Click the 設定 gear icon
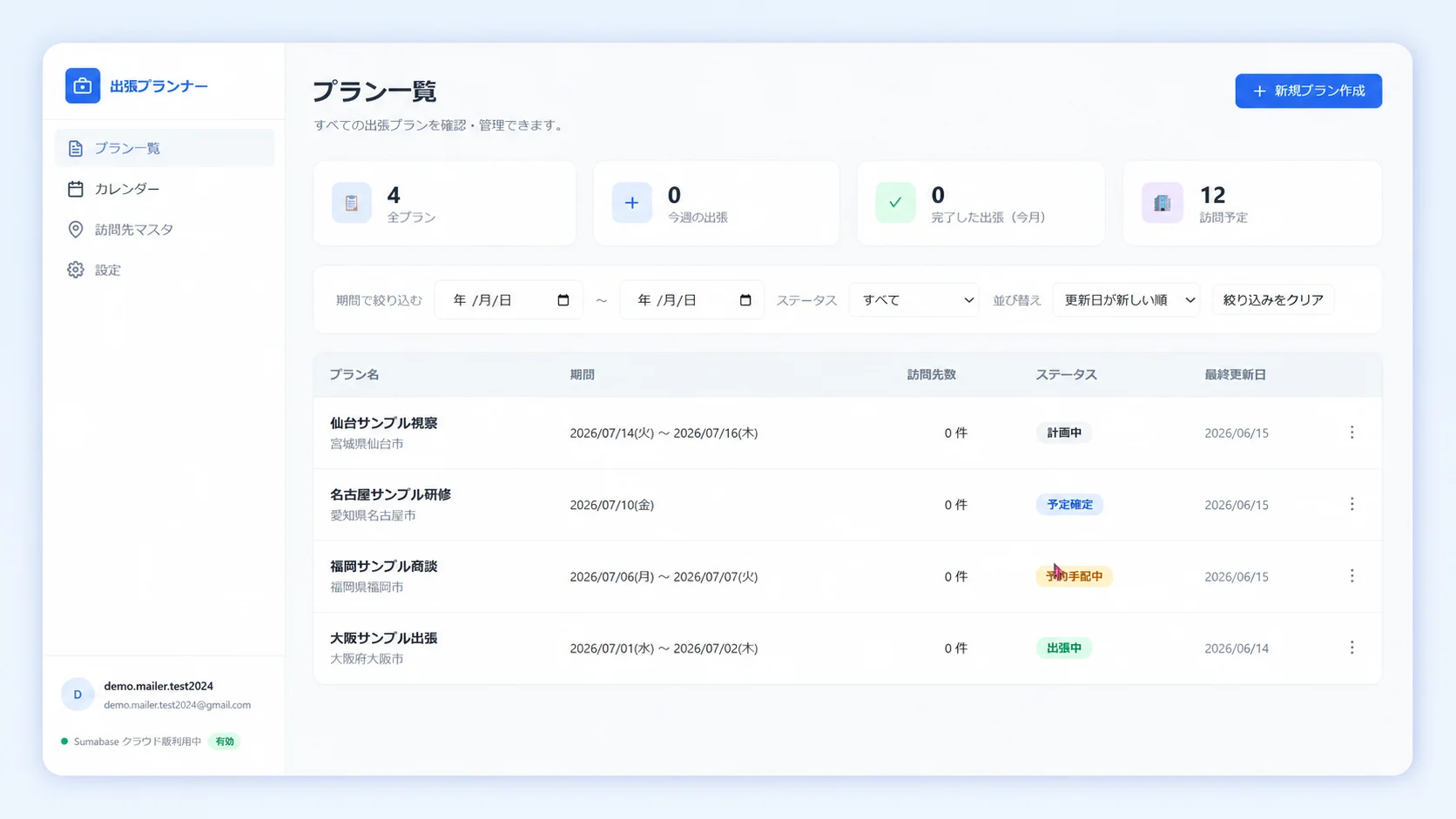The image size is (1456, 819). (76, 270)
